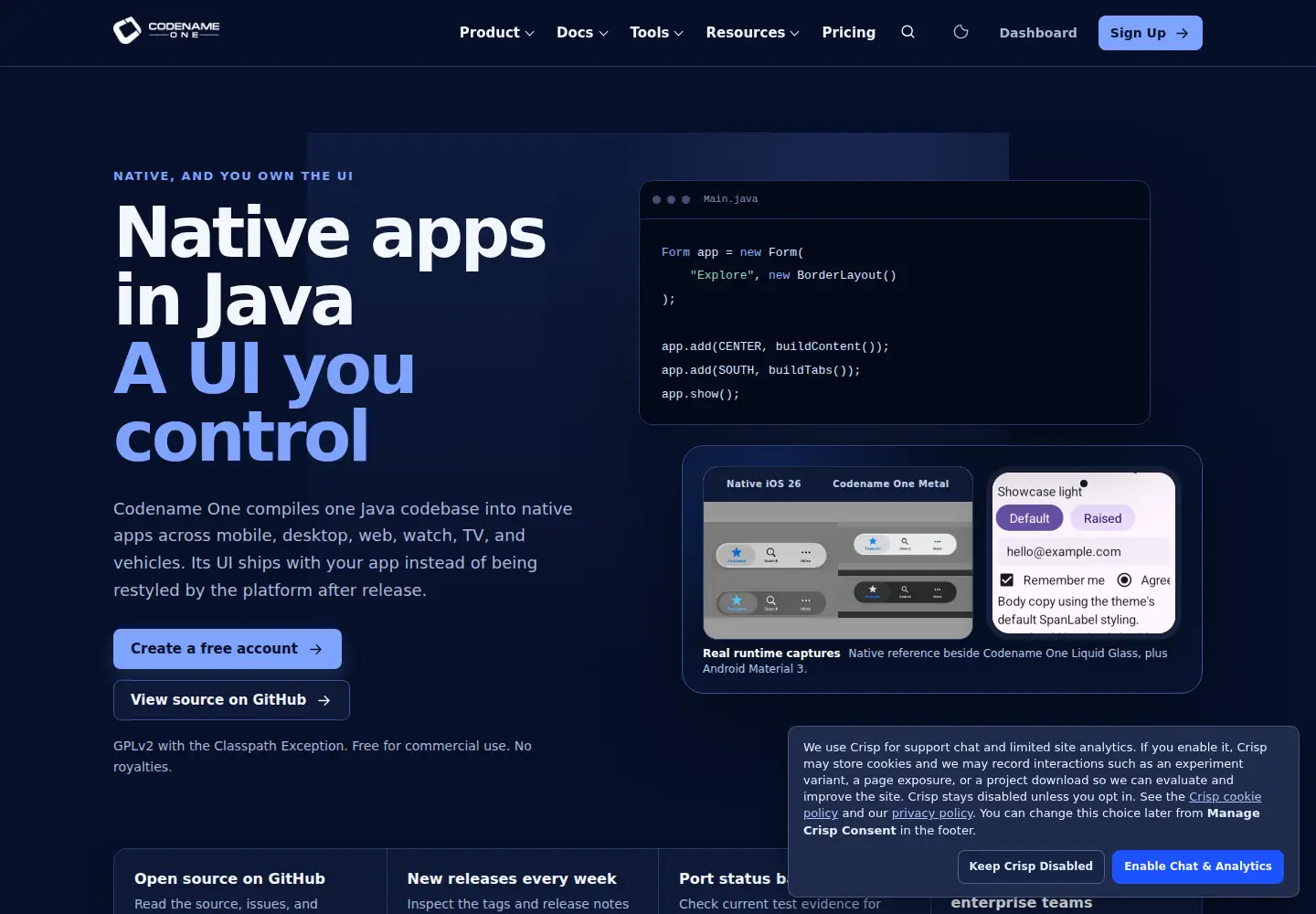This screenshot has width=1316, height=914.
Task: Click the Real runtime captures caption
Action: point(771,654)
